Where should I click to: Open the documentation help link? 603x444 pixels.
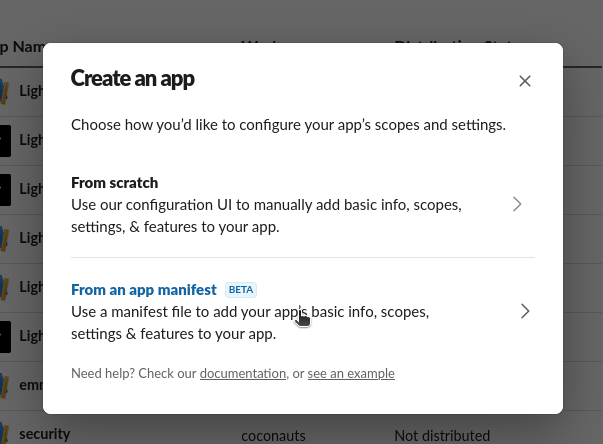(243, 373)
